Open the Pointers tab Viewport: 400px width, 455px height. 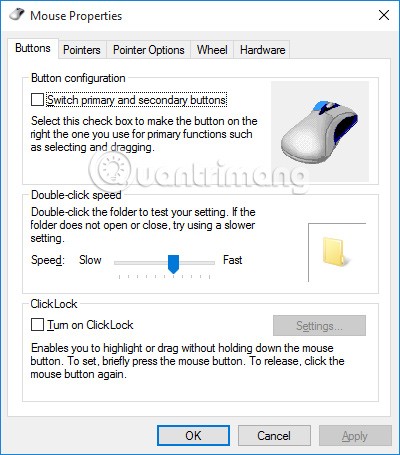click(82, 50)
